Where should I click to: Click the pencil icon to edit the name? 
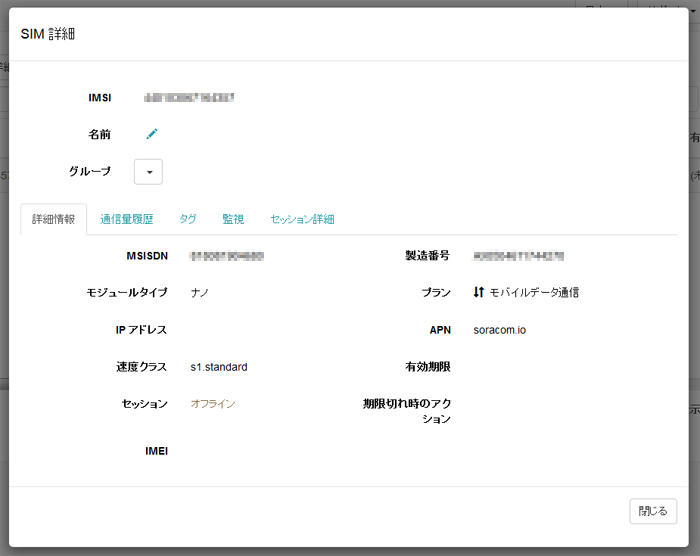152,134
